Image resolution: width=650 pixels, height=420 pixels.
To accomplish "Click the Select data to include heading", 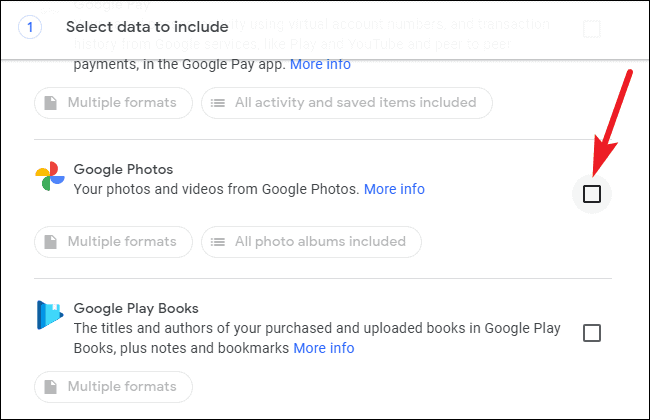I will 147,27.
